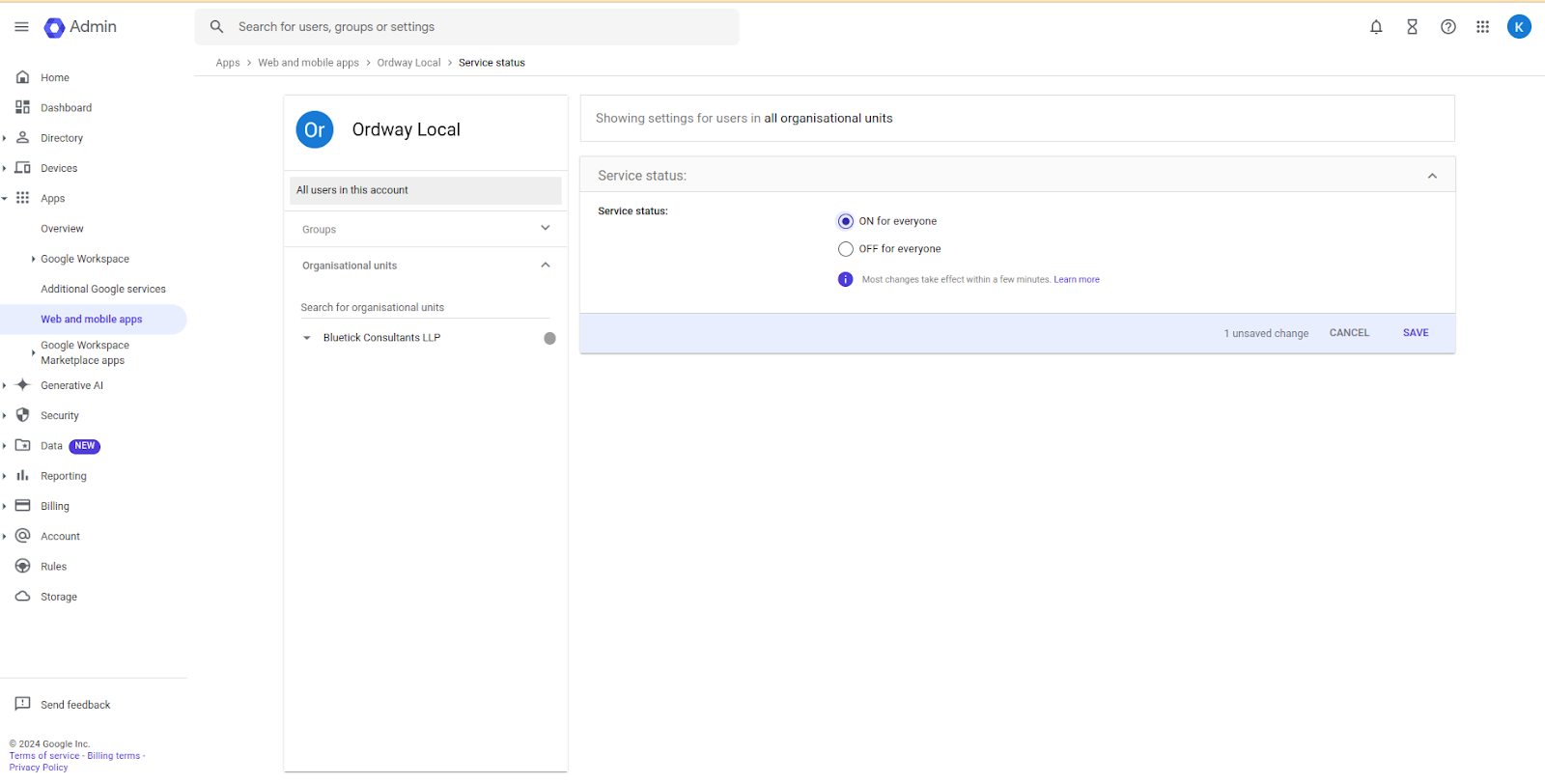The image size is (1545, 784).
Task: Open the help question mark icon
Action: (1448, 27)
